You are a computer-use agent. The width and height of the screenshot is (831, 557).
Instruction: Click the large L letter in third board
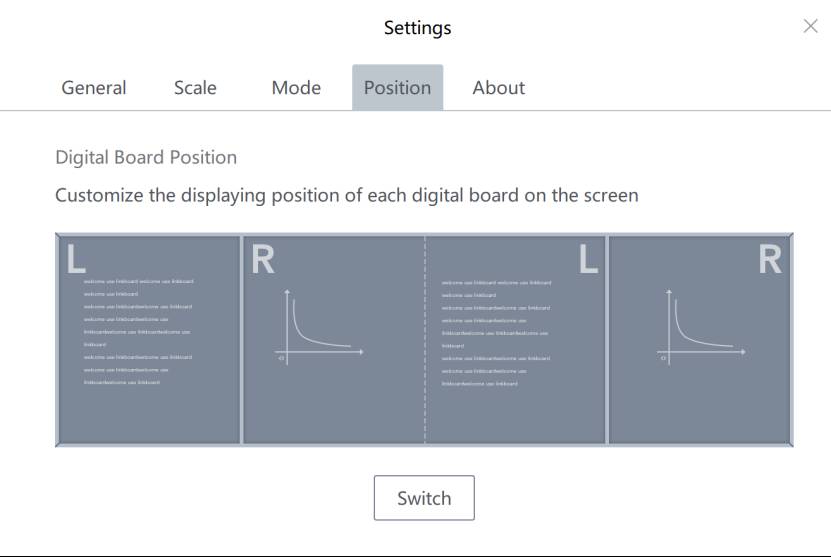(x=588, y=259)
